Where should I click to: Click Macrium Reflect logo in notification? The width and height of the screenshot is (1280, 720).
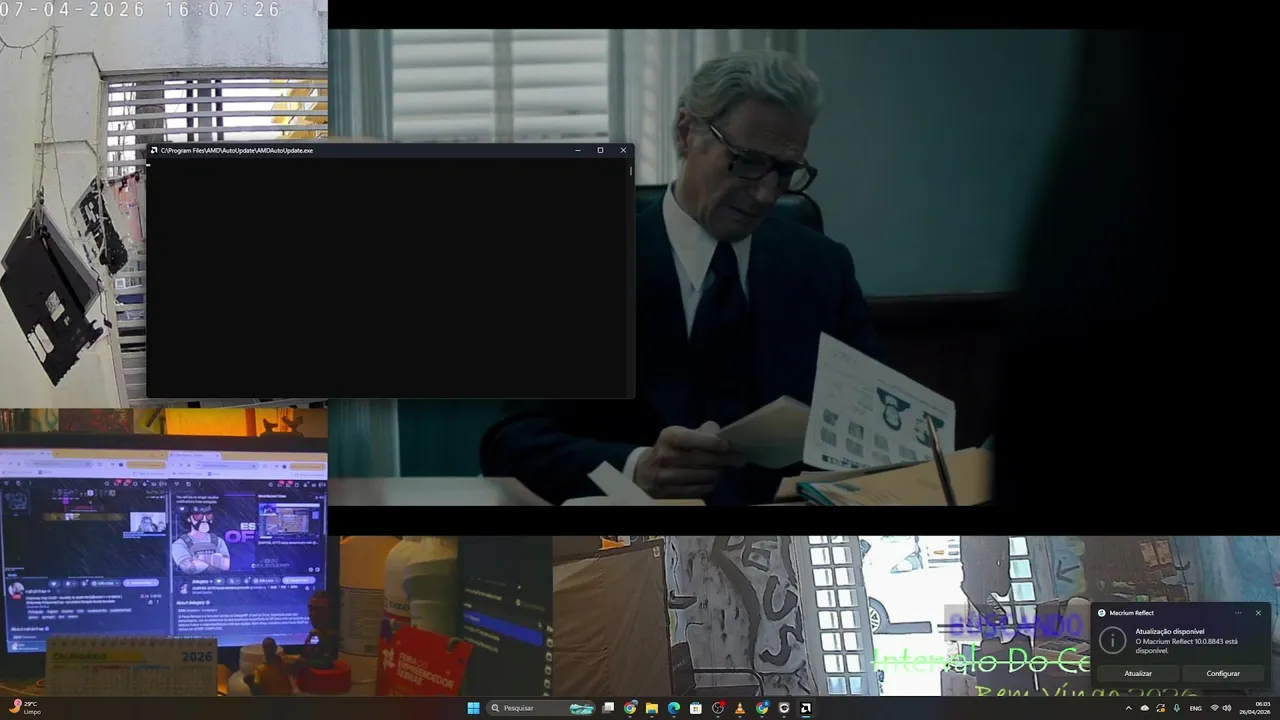point(1102,613)
